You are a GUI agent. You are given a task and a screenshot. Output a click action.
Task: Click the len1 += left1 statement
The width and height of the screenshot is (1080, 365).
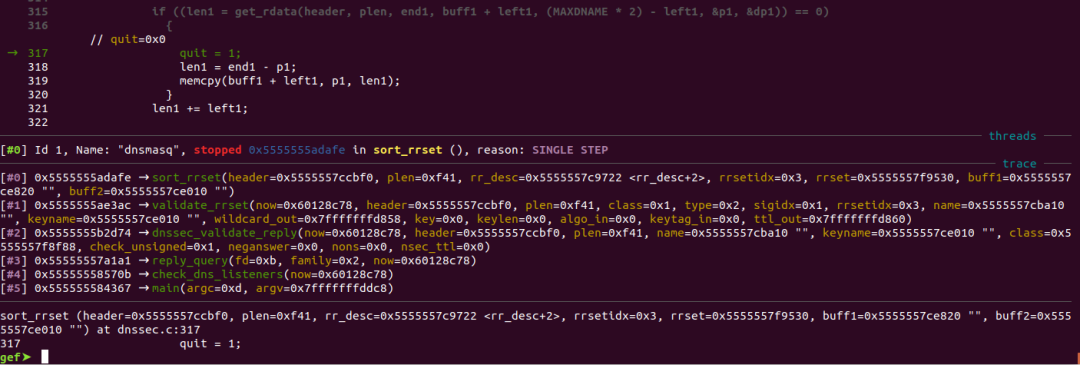click(200, 108)
